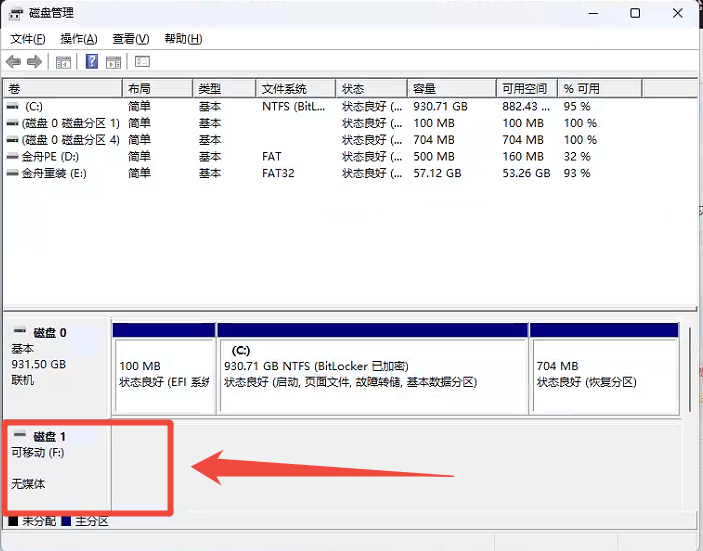Sort by the 文件系统 column header
703x551 pixels.
(x=296, y=88)
